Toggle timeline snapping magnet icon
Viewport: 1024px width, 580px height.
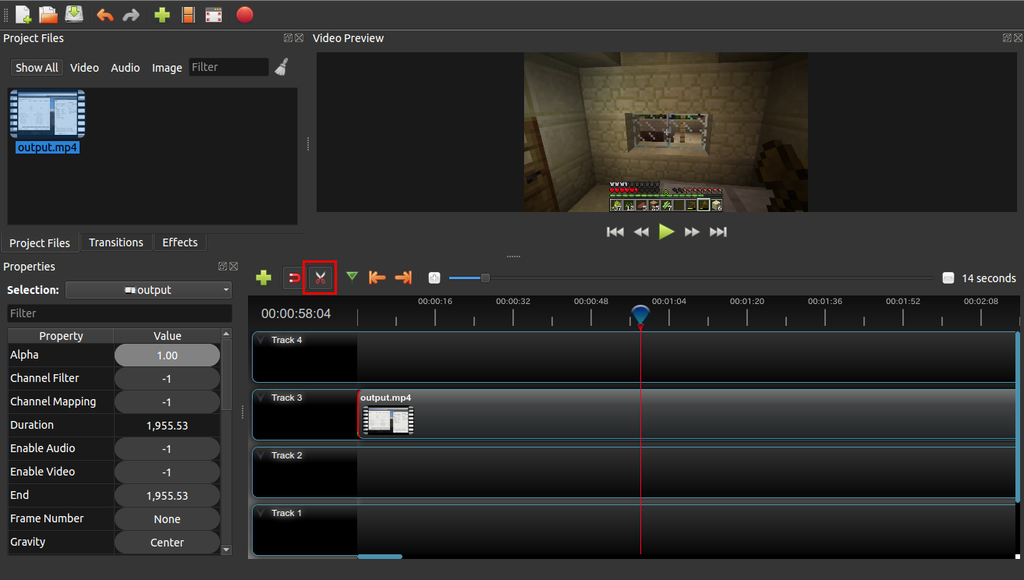click(x=294, y=278)
